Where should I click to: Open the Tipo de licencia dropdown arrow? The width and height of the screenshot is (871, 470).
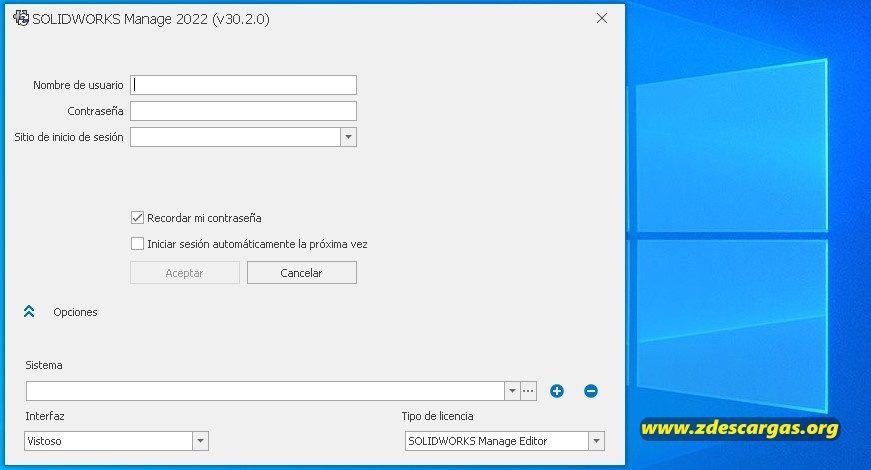coord(596,441)
